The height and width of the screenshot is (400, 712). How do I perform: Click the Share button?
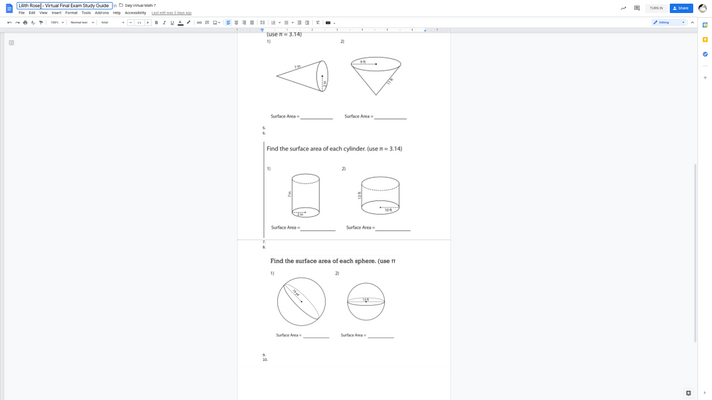click(x=681, y=8)
